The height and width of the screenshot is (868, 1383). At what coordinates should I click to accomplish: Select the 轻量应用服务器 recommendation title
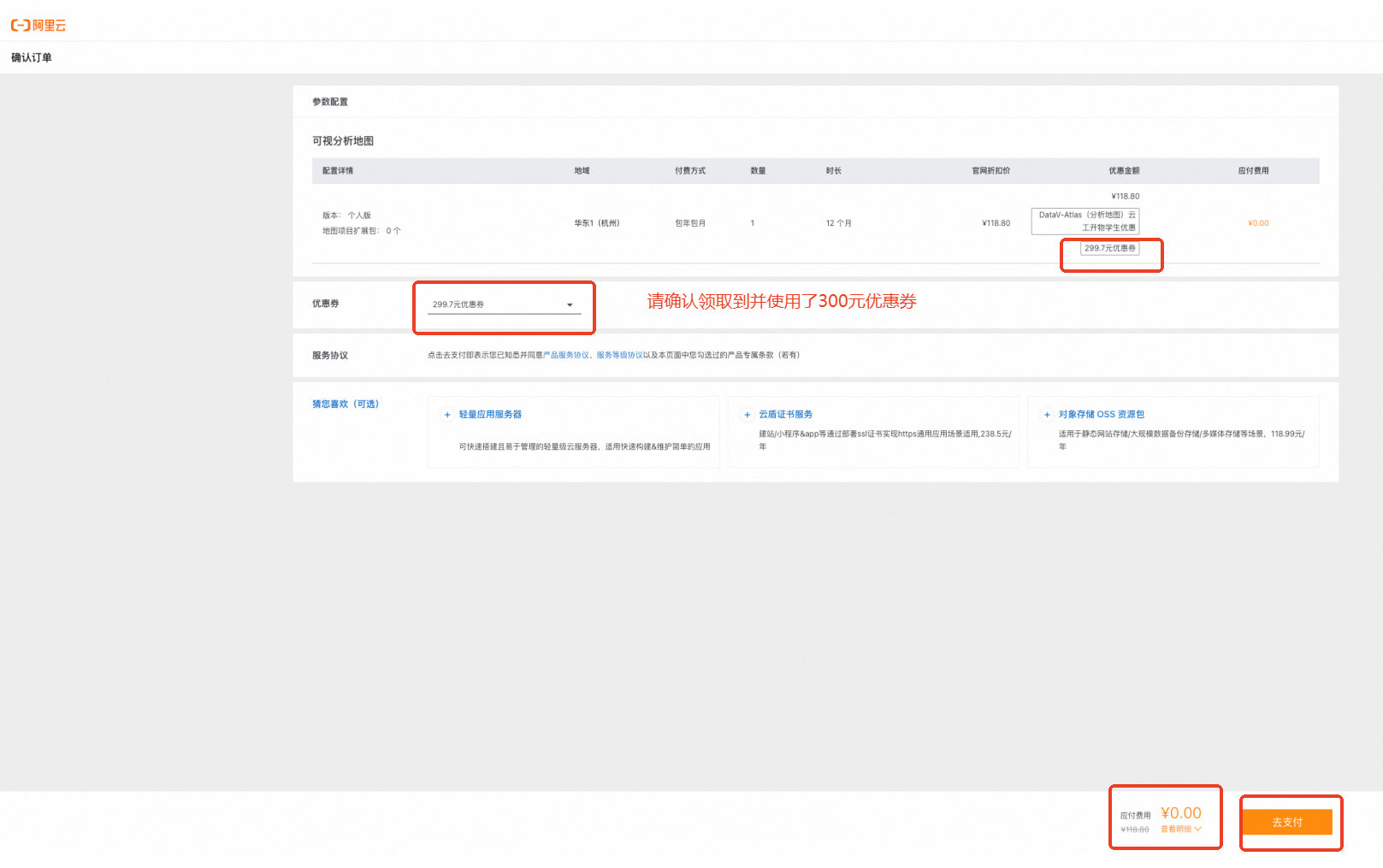[490, 415]
